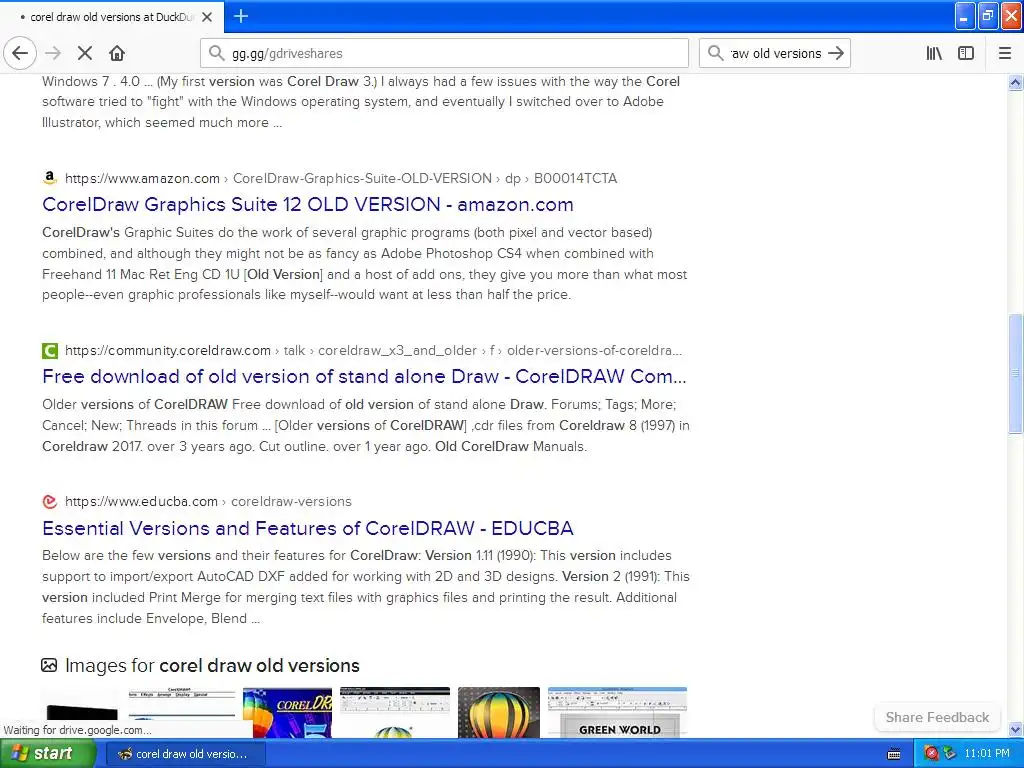Show the sidebars panel
This screenshot has height=768, width=1024.
tap(966, 54)
